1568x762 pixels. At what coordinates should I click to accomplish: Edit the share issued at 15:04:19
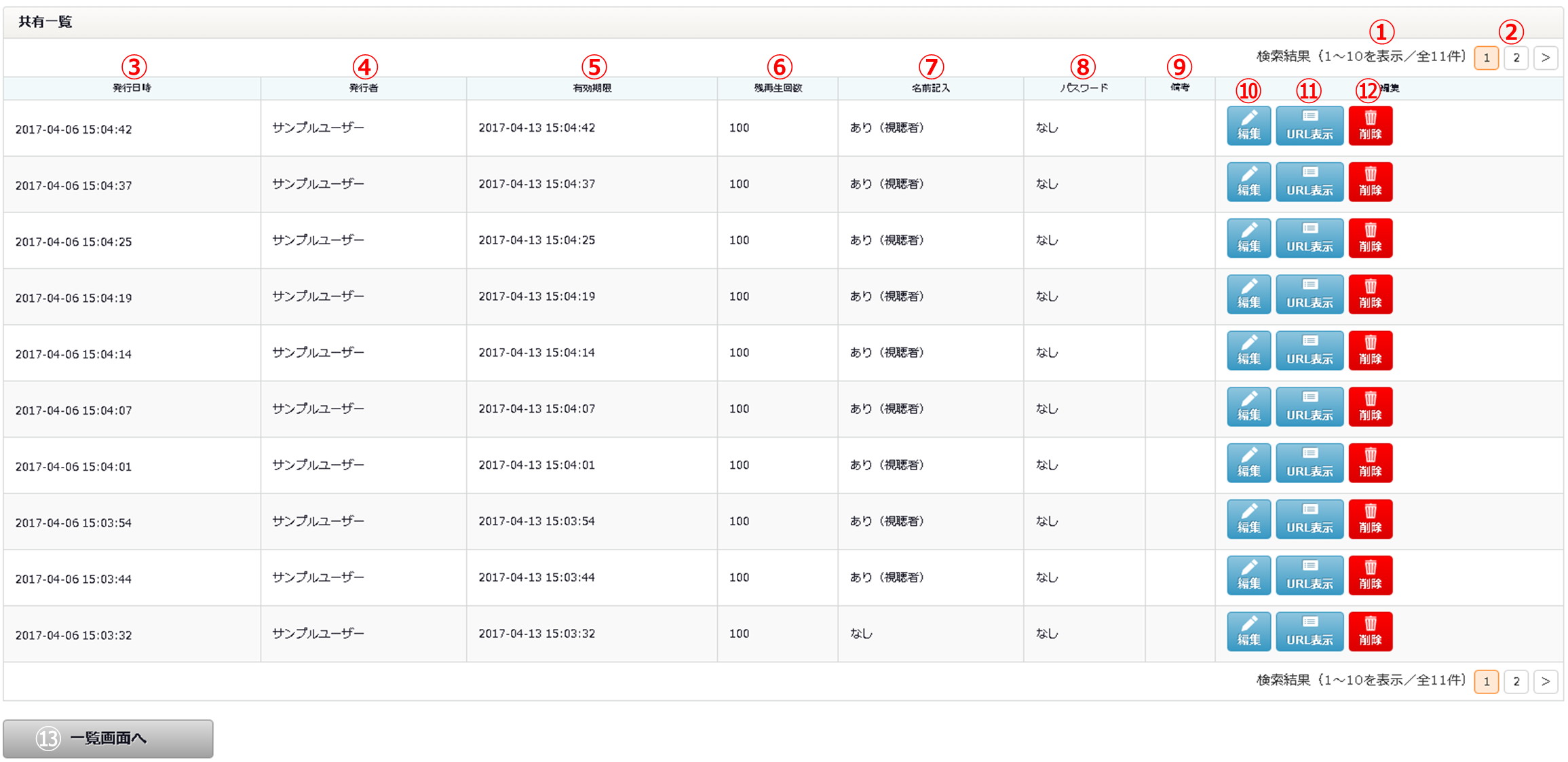(1248, 294)
